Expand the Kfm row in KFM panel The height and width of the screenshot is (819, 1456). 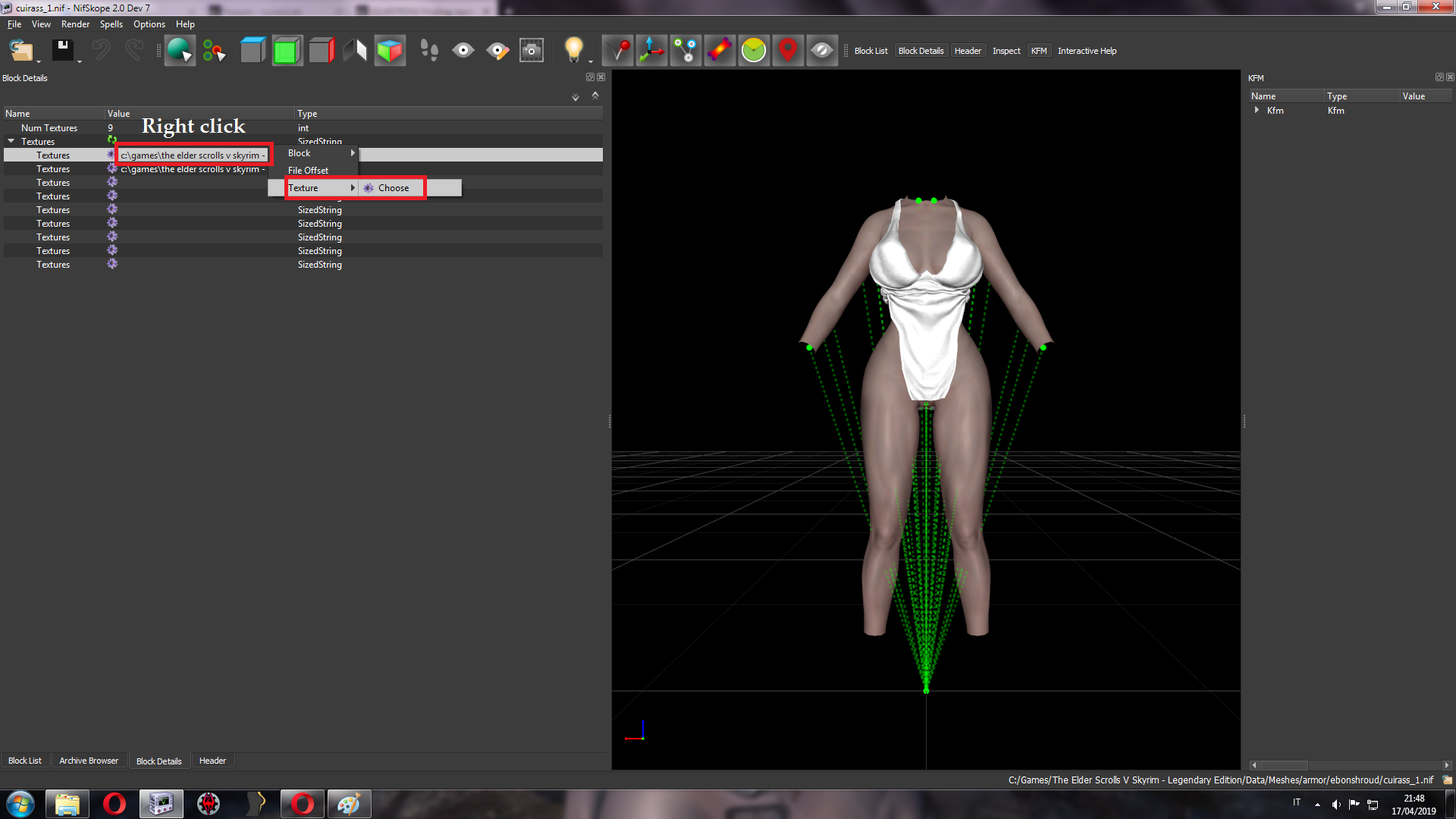pyautogui.click(x=1257, y=110)
